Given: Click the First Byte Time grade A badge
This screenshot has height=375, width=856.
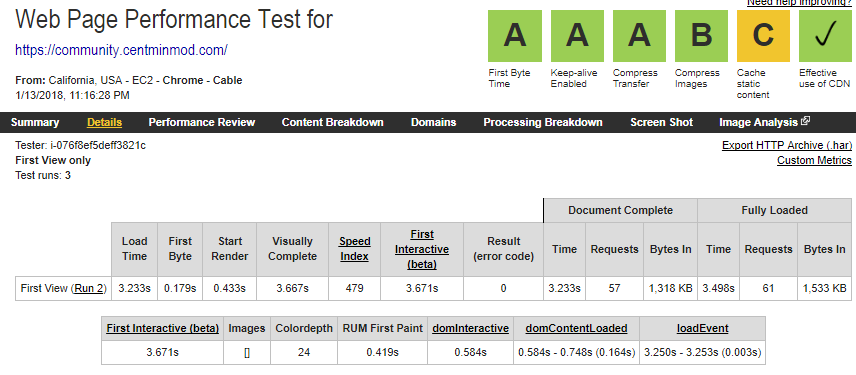Looking at the screenshot, I should coord(515,36).
